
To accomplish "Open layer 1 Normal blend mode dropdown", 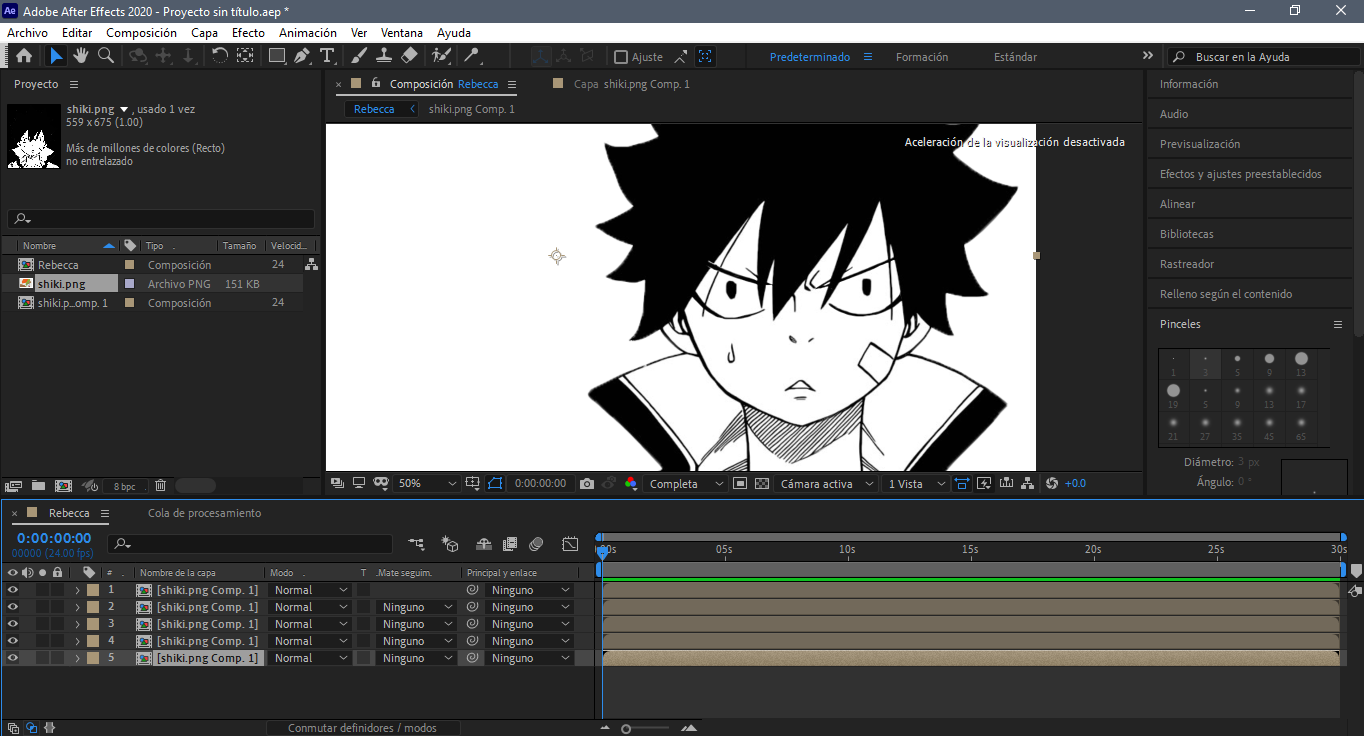I will click(310, 590).
